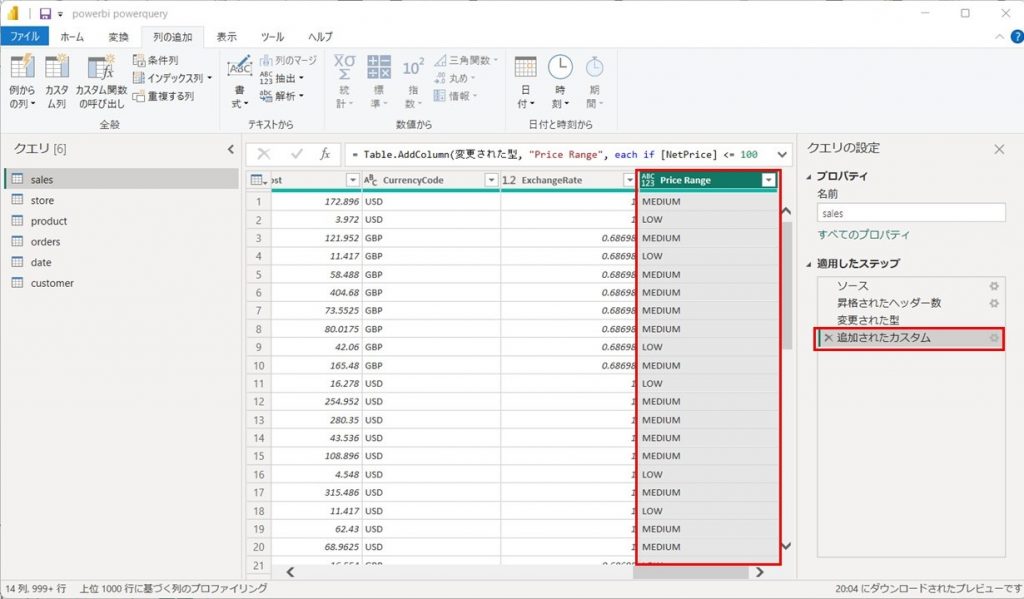1024x599 pixels.
Task: Open the Price Range column filter dropdown
Action: [x=768, y=180]
